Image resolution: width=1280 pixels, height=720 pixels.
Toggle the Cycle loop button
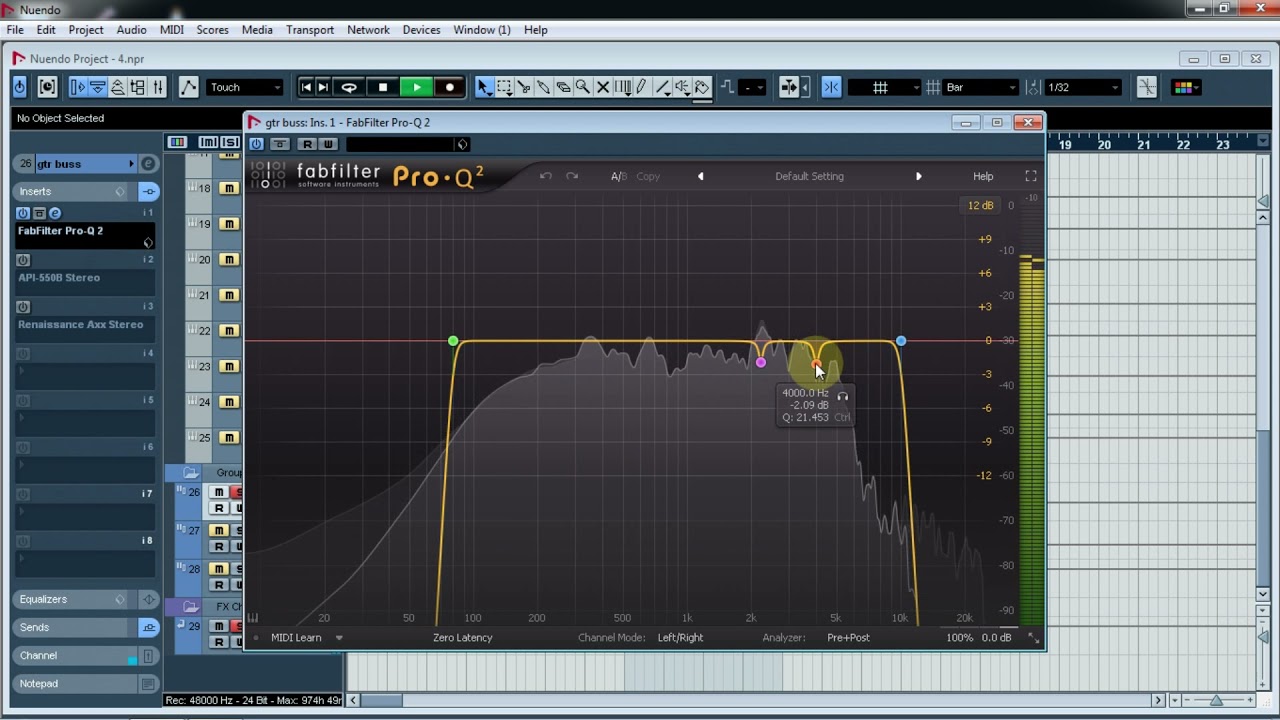point(349,87)
